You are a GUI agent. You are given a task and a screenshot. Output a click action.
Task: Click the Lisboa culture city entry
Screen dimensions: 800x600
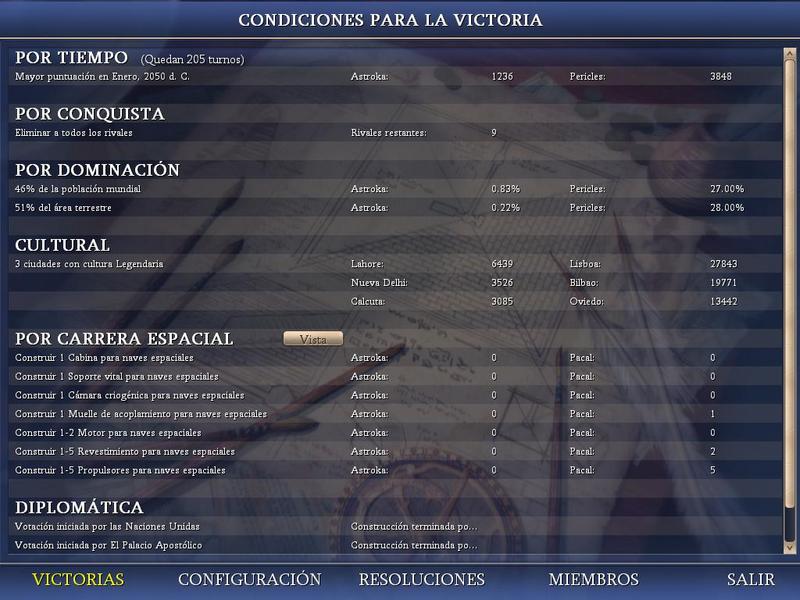point(584,264)
